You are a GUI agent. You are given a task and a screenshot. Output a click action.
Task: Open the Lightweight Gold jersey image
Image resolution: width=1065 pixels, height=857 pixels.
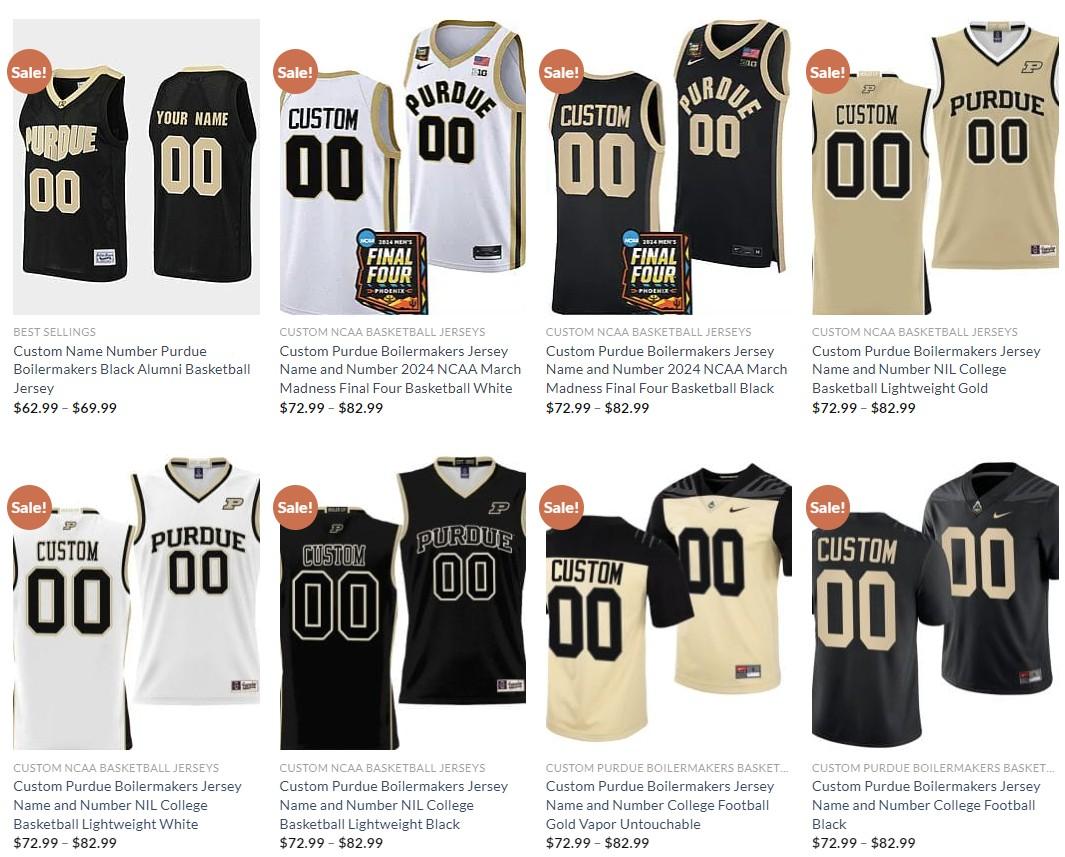935,166
